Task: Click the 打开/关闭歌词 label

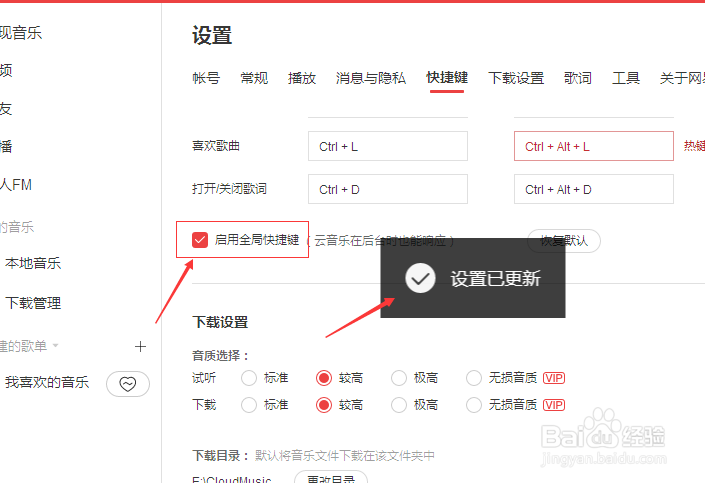Action: click(x=229, y=189)
